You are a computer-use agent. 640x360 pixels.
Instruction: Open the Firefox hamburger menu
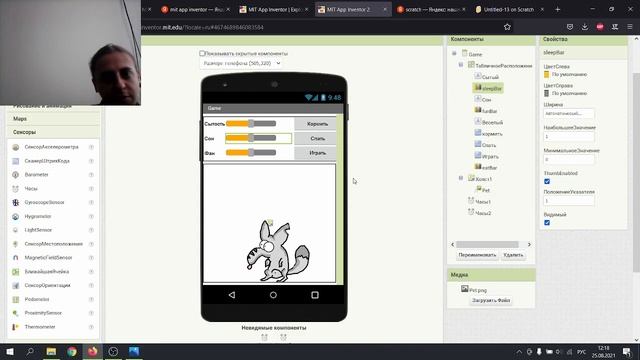click(x=630, y=27)
